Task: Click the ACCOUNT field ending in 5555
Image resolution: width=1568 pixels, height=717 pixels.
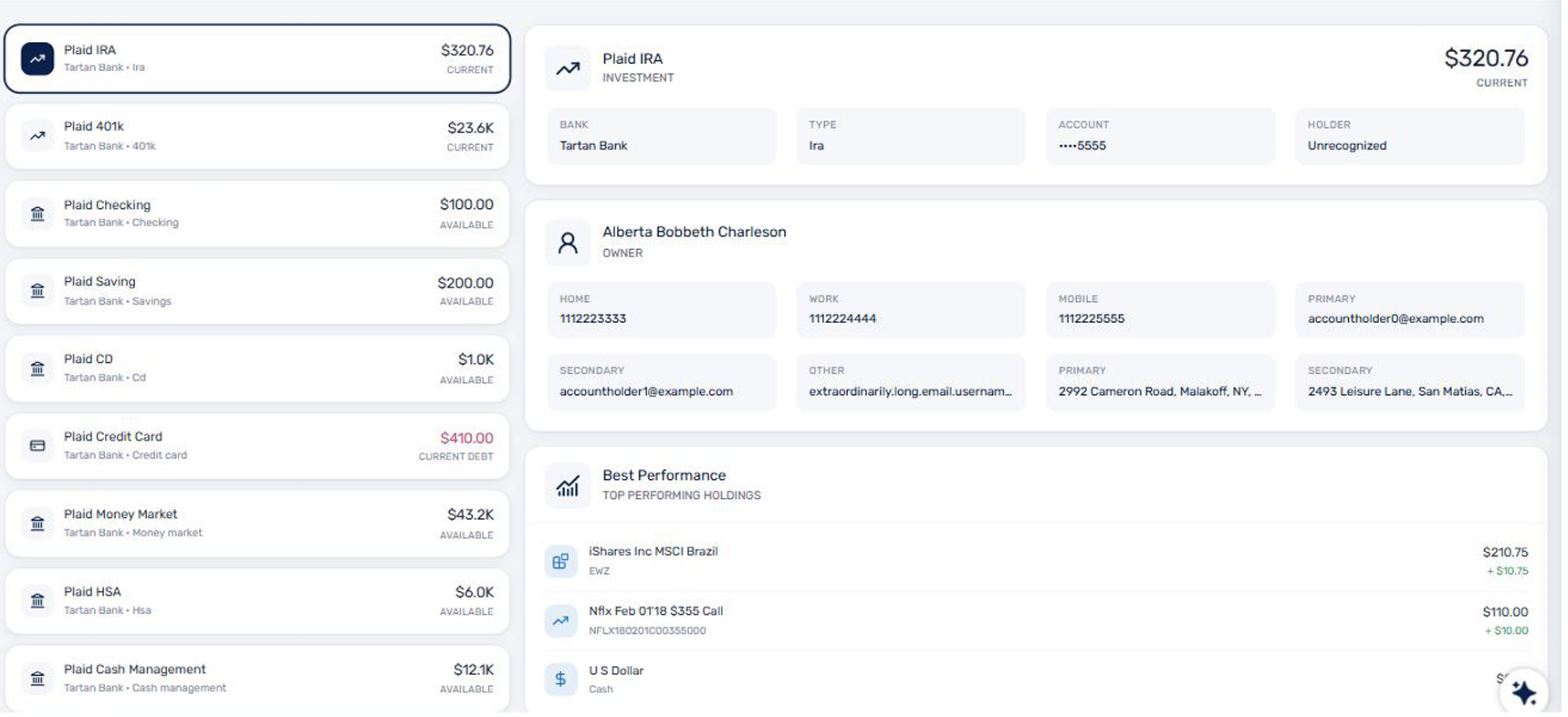Action: pyautogui.click(x=1160, y=136)
